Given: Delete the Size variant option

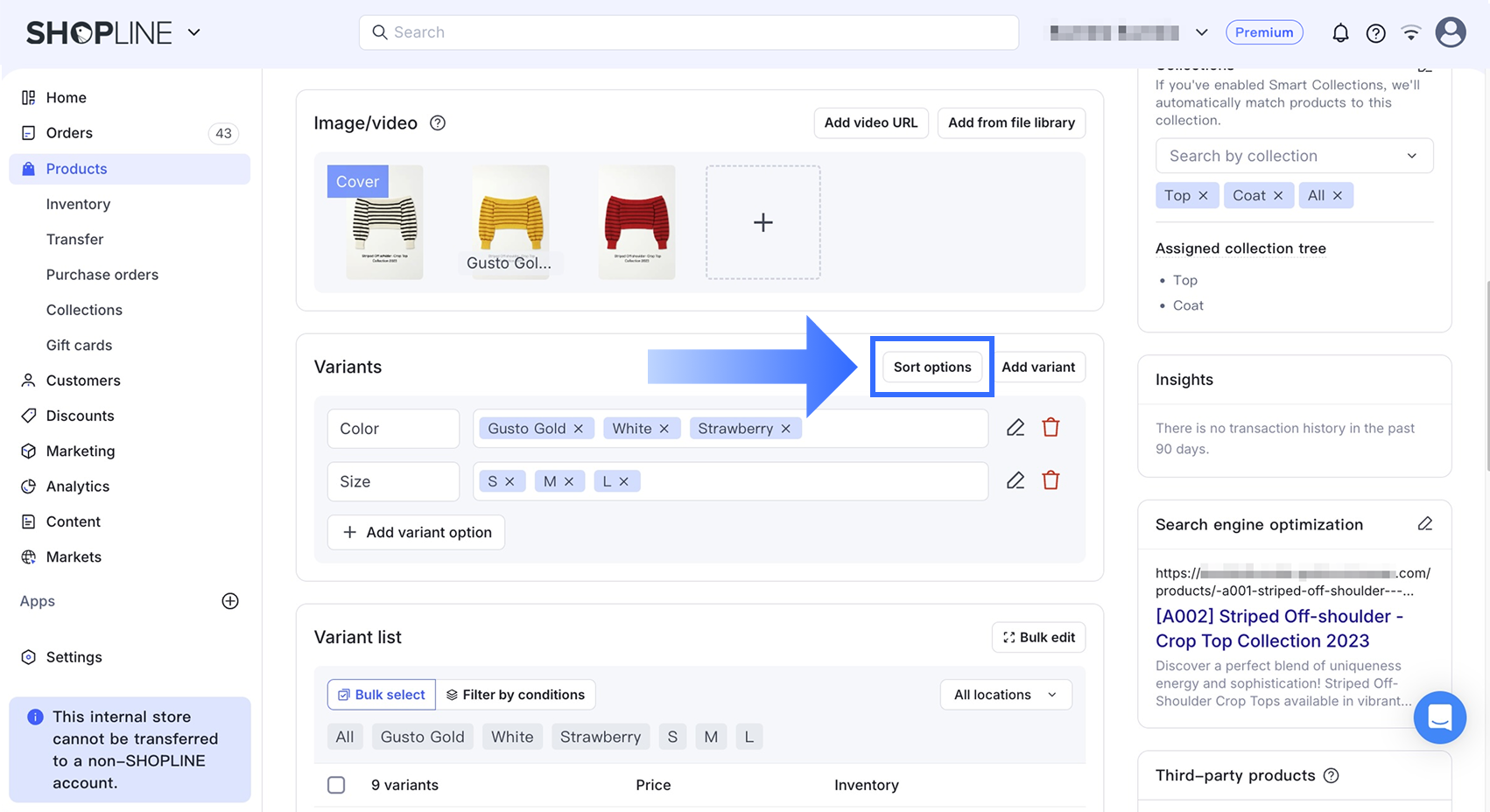Looking at the screenshot, I should [x=1051, y=480].
